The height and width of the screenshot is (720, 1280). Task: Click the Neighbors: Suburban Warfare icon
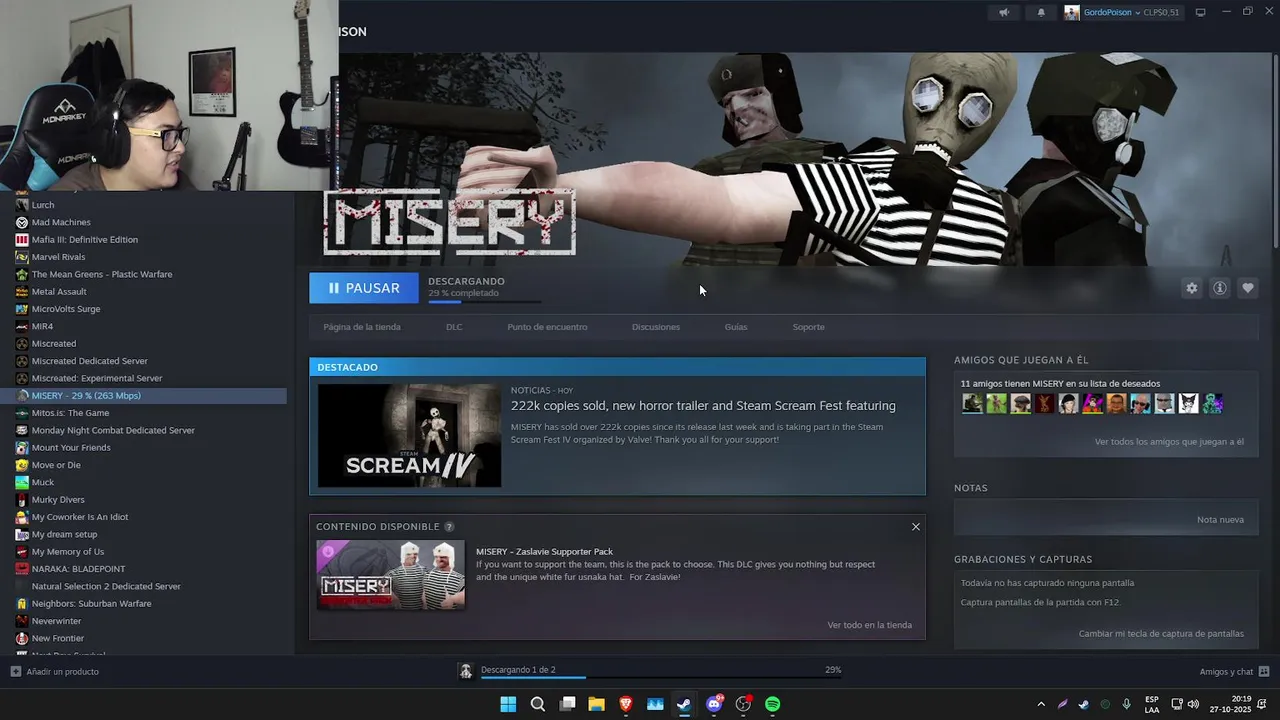22,604
